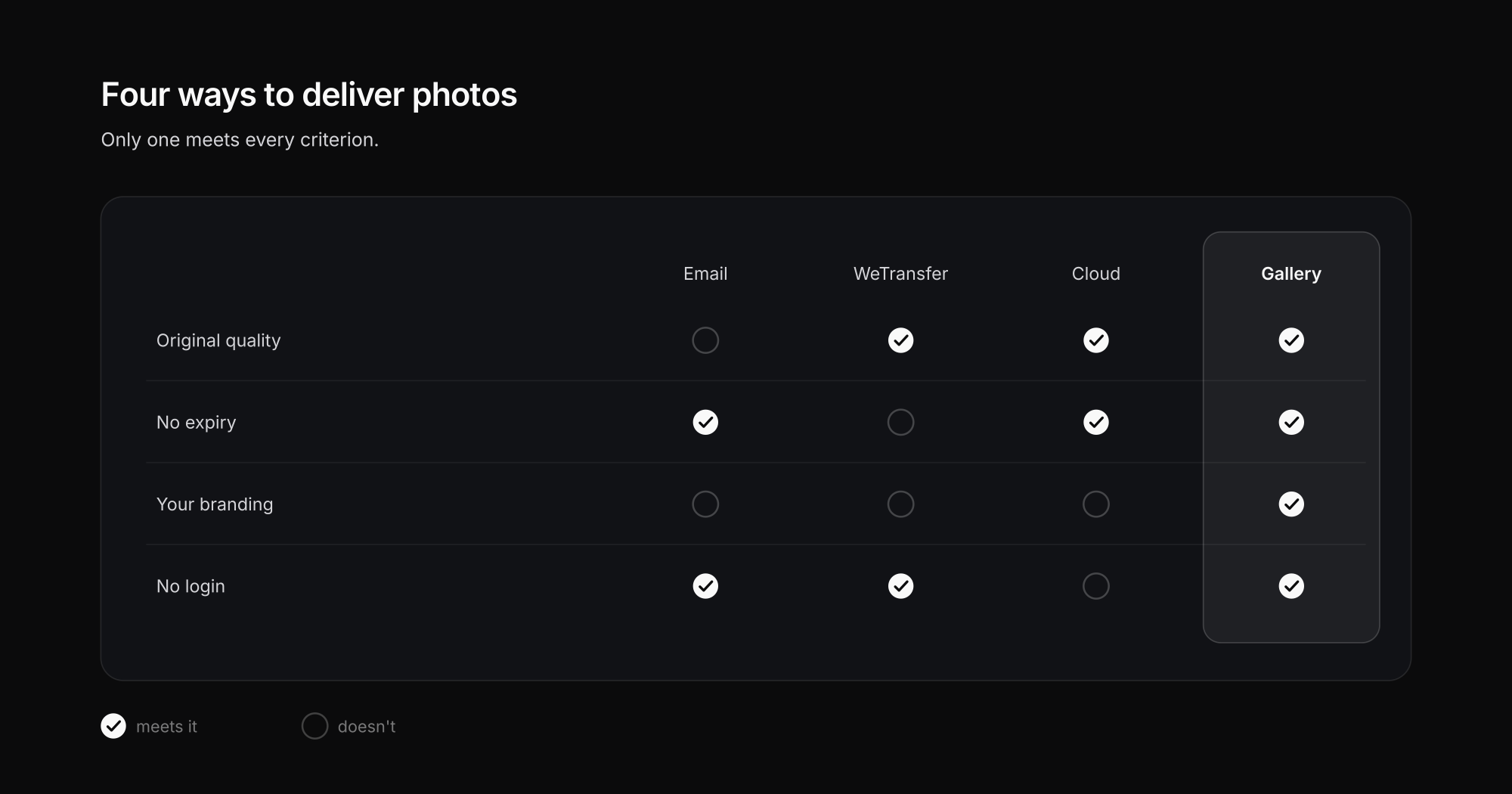
Task: Click the checkmark for Cloud No expiry
Action: tap(1095, 422)
